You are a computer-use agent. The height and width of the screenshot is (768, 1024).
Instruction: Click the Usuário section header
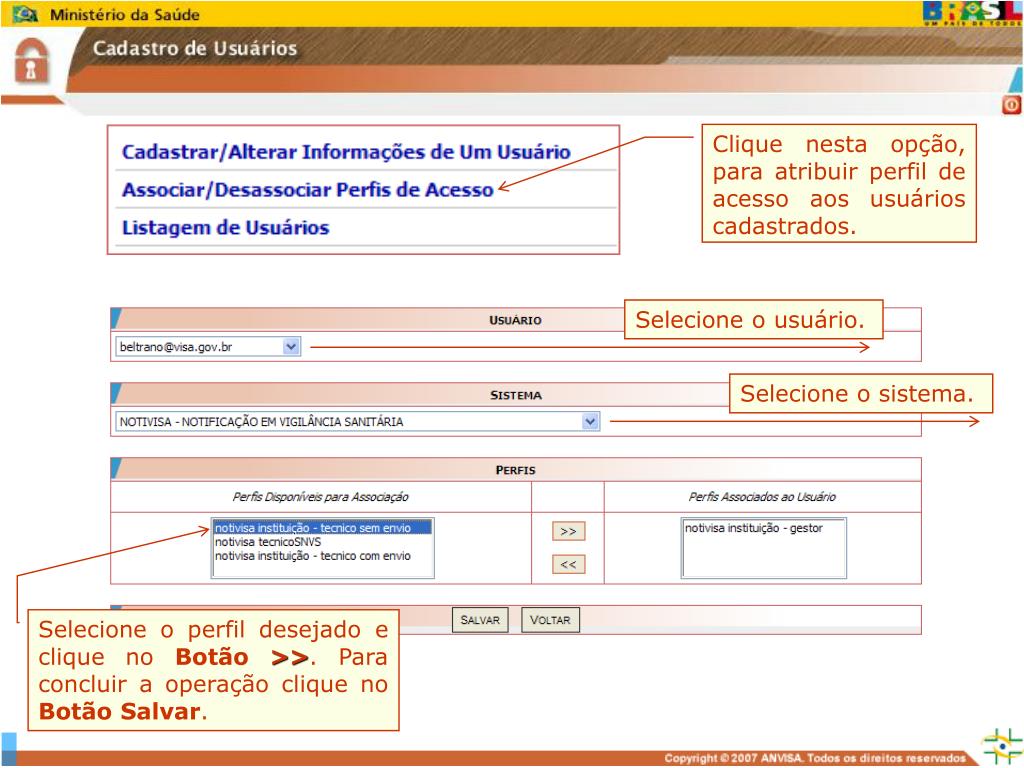coord(515,321)
